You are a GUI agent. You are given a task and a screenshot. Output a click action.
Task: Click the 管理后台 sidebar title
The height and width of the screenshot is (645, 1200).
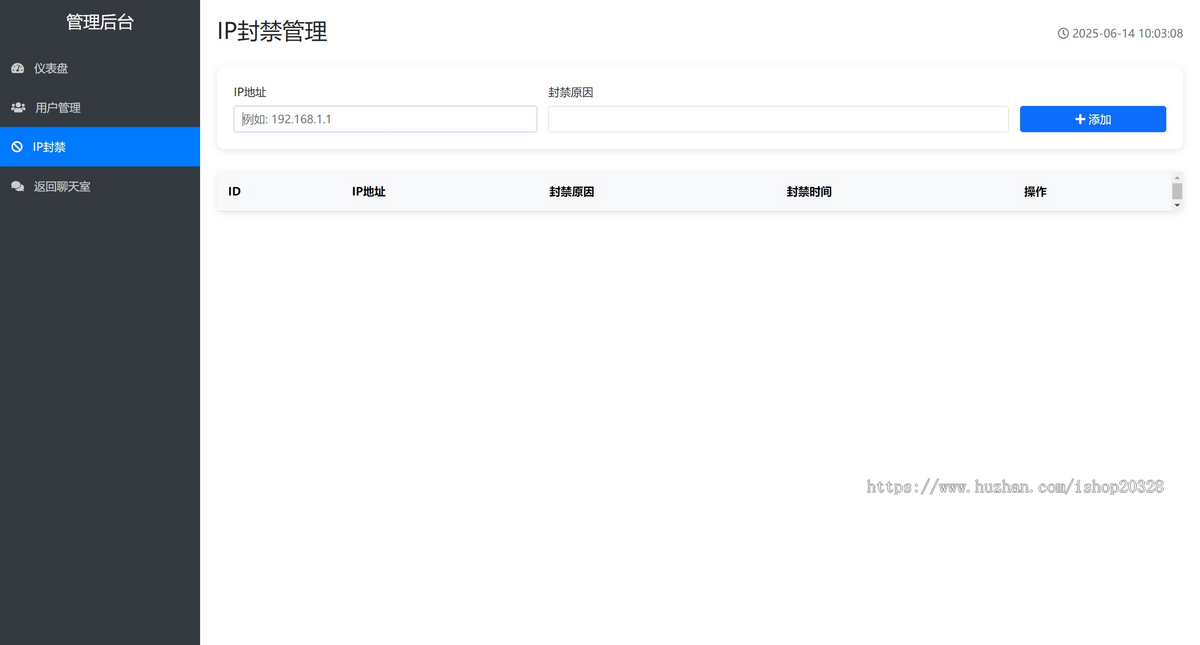click(100, 22)
